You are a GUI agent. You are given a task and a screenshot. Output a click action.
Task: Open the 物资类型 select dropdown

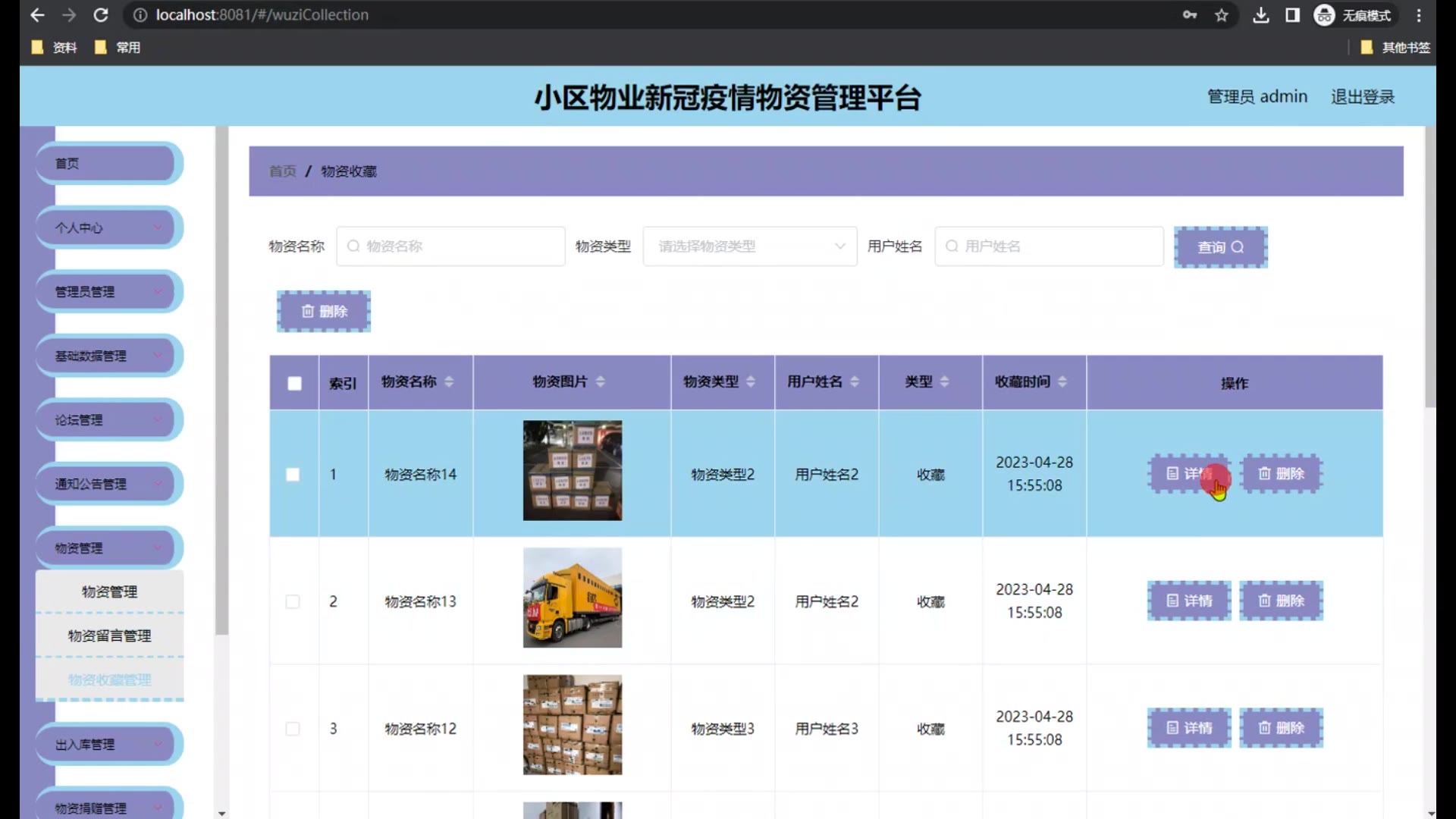pos(749,246)
